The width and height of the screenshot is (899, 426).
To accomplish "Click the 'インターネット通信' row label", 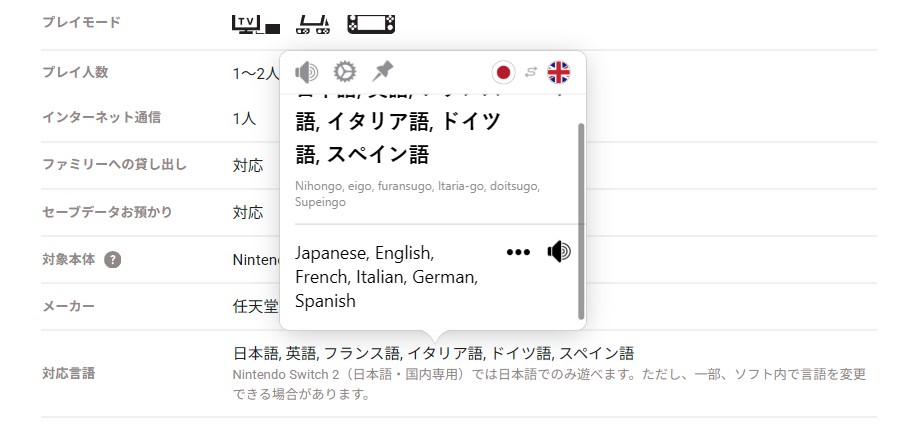I will (x=101, y=118).
